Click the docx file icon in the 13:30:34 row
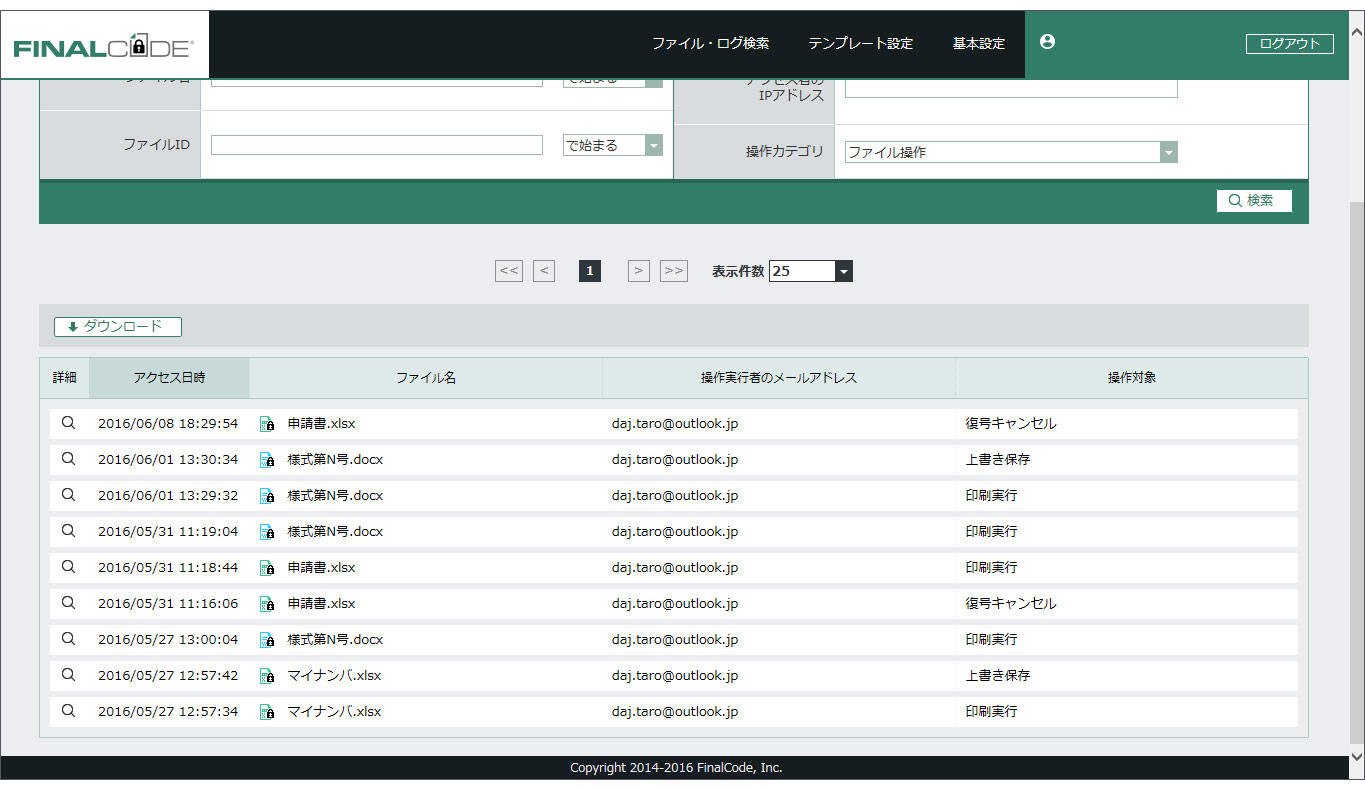 267,460
